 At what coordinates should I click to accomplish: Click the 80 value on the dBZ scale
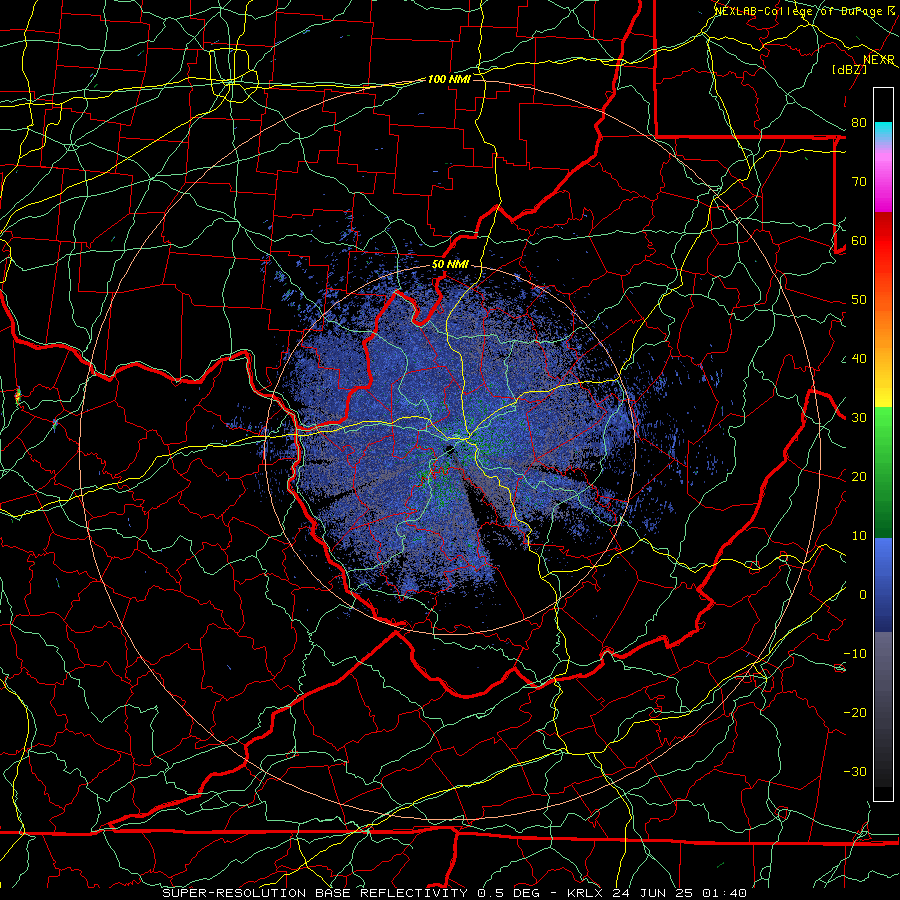click(859, 123)
